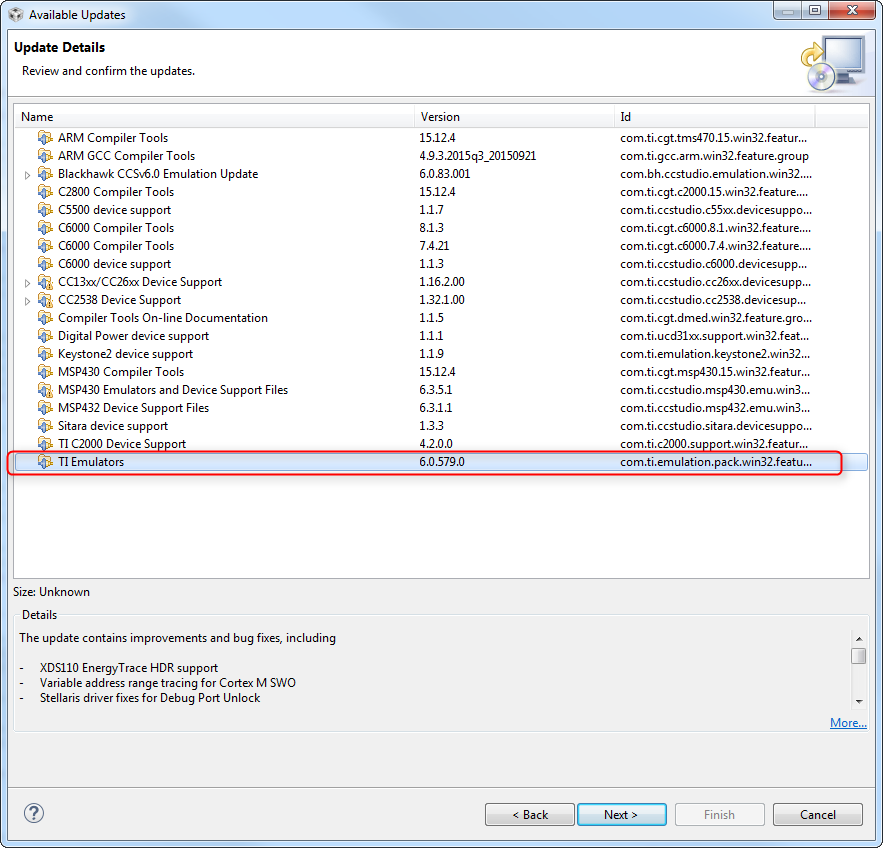Select the ARM GCC Compiler Tools row

point(441,155)
